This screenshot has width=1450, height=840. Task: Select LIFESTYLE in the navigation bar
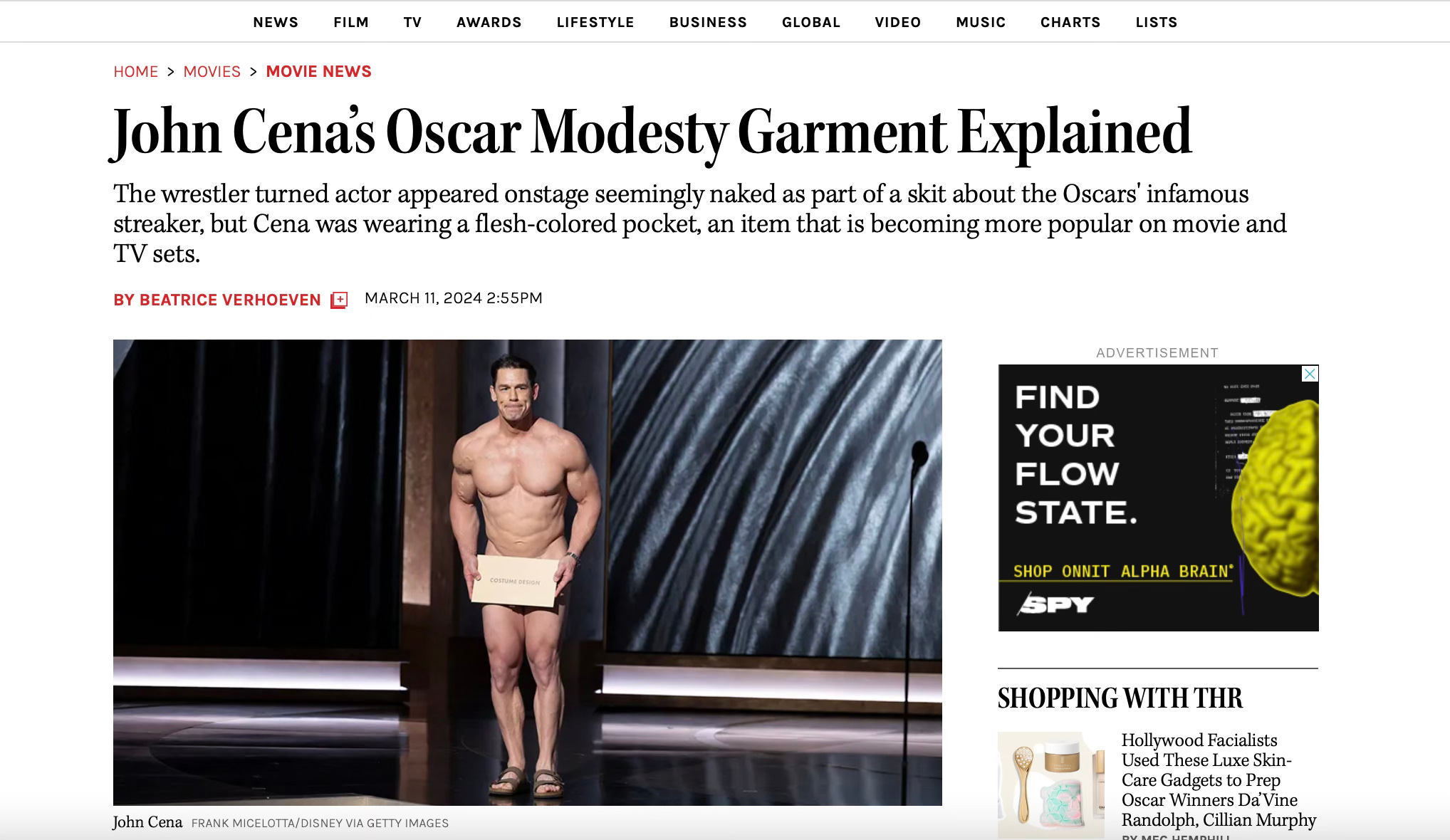coord(595,22)
